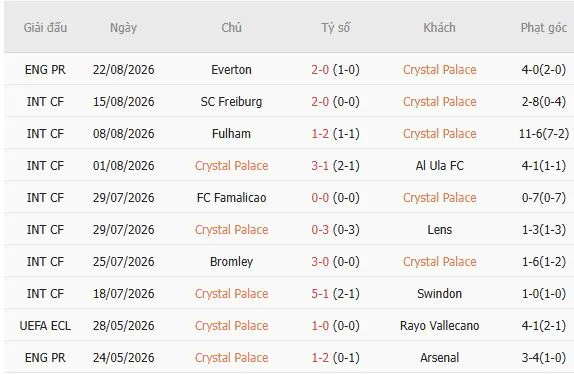Image resolution: width=574 pixels, height=374 pixels.
Task: Click Arsenal in the away column
Action: [439, 358]
